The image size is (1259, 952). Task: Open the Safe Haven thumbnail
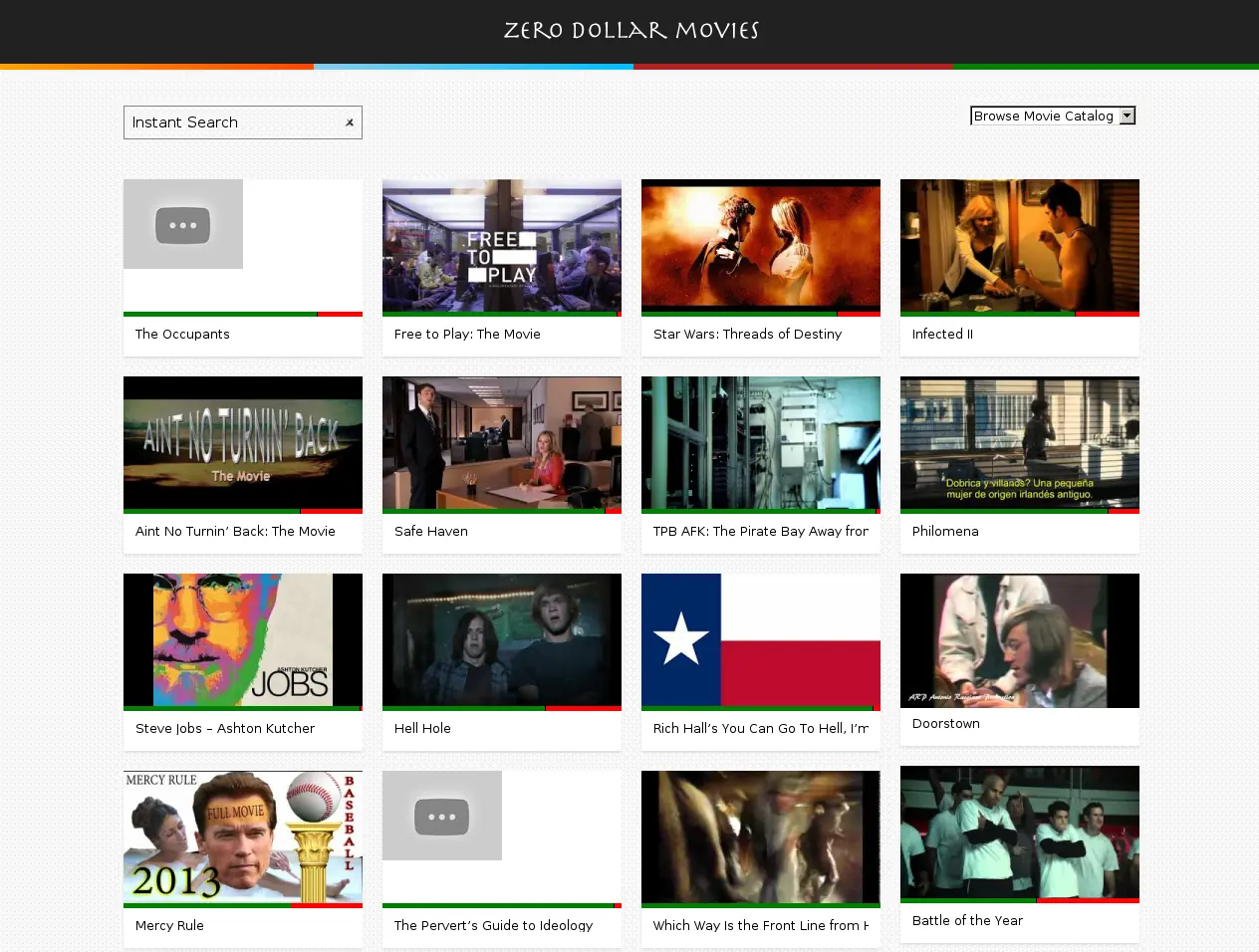(502, 443)
